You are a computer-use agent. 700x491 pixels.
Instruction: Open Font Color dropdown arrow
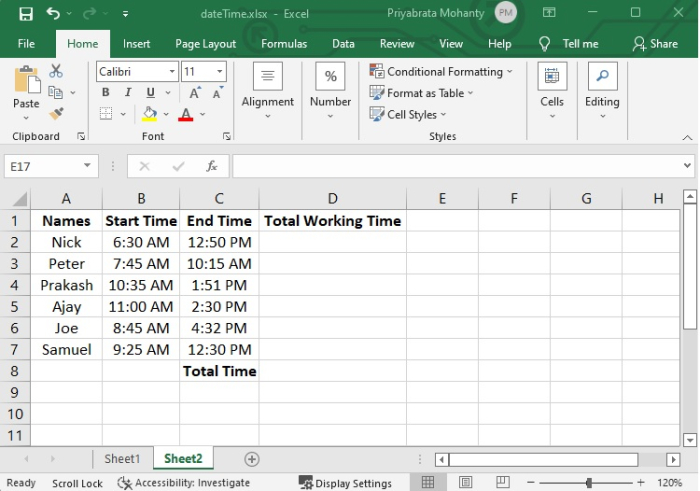203,114
